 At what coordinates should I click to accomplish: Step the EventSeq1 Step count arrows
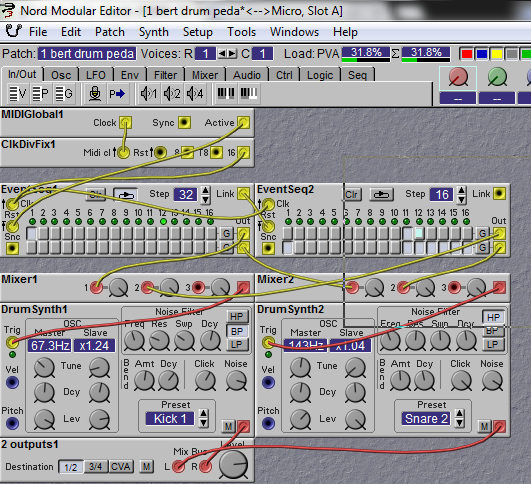click(205, 194)
